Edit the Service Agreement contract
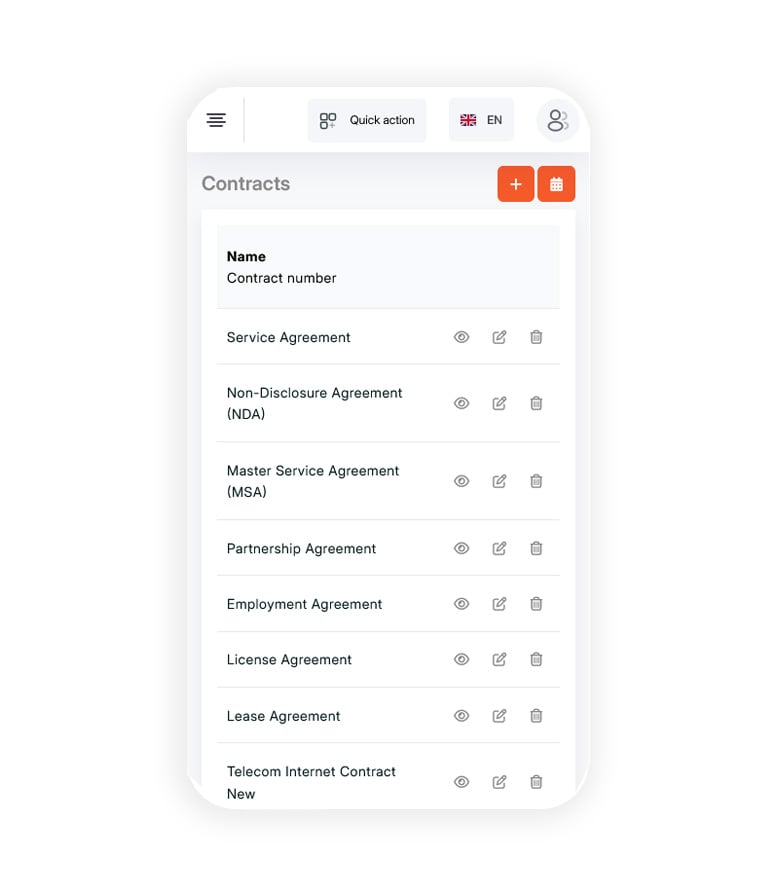The image size is (776, 896). 499,337
